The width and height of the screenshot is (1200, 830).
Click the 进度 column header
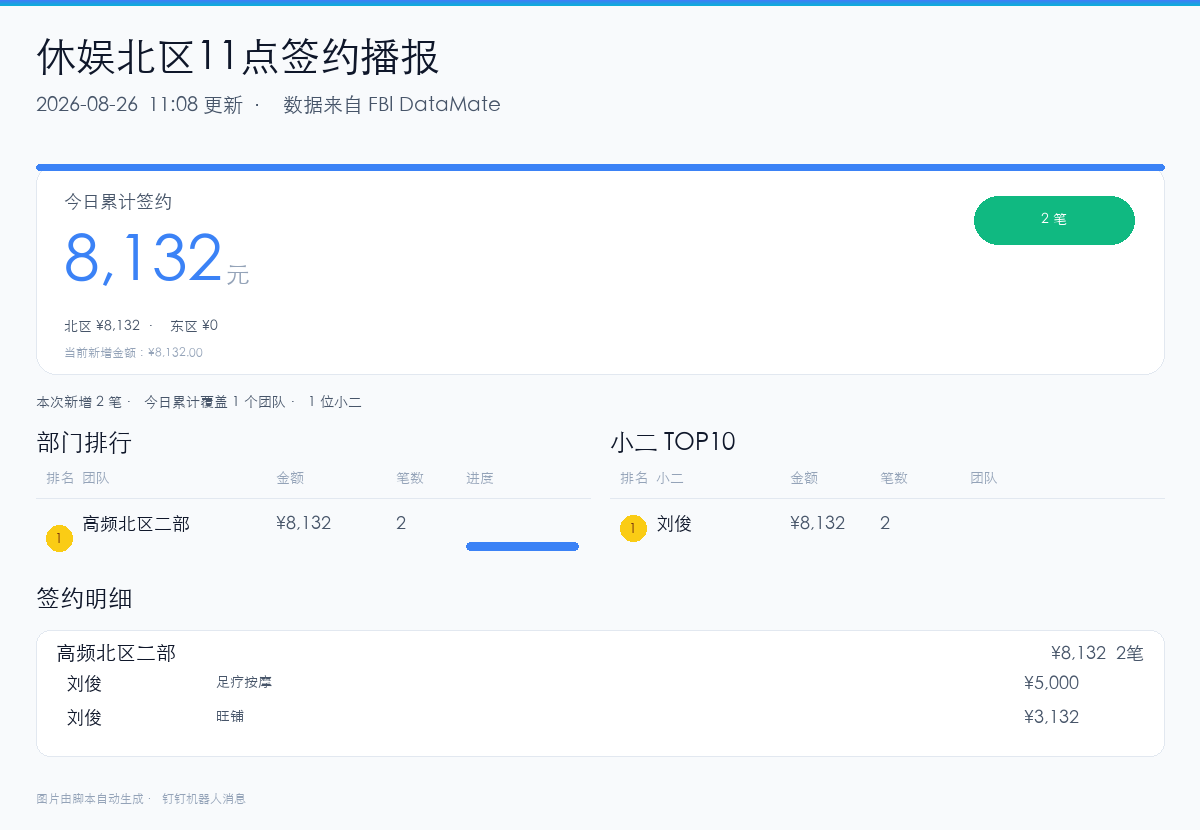pyautogui.click(x=480, y=478)
